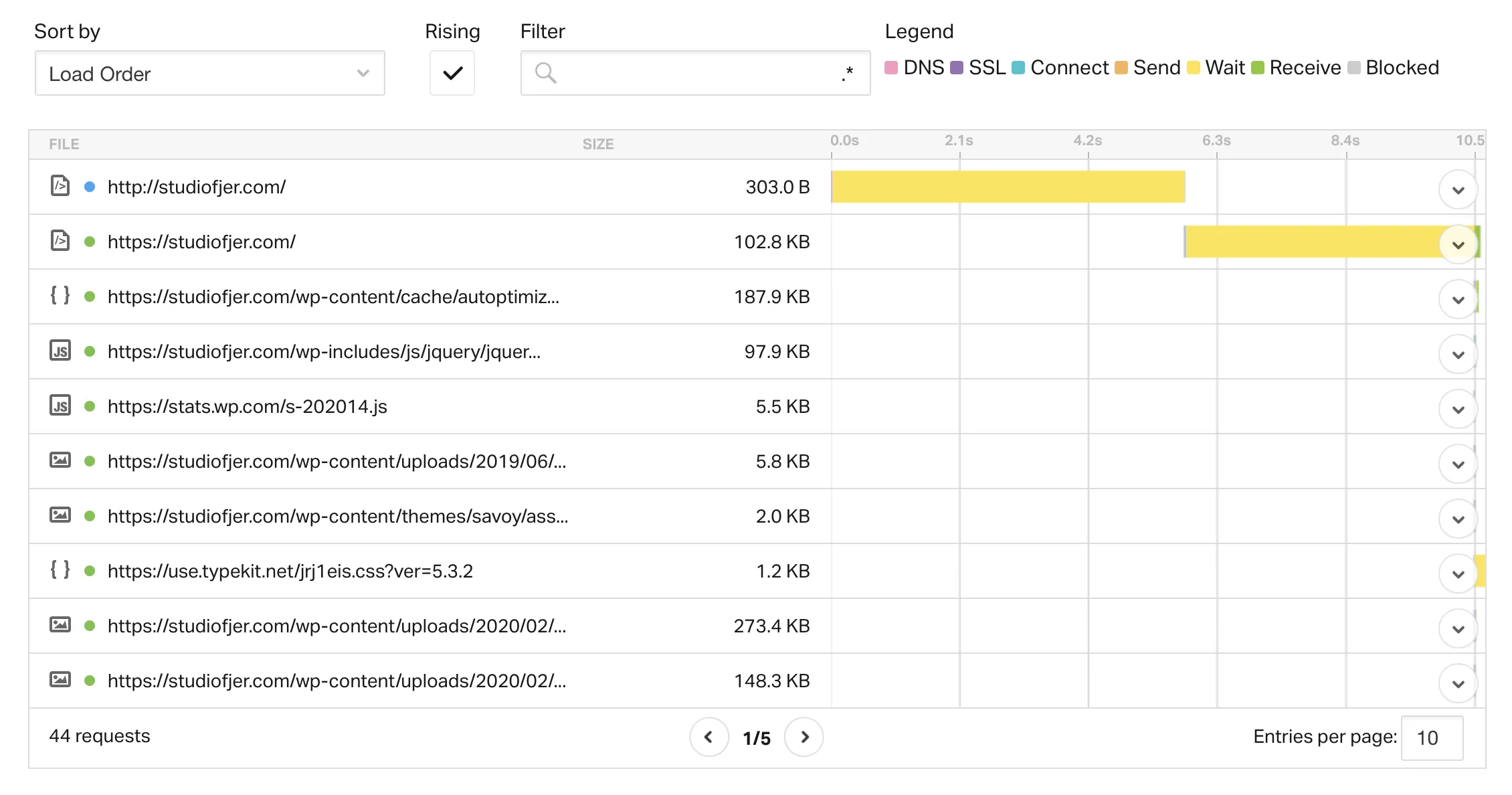Click the http://studiofjer.com/ URL
This screenshot has height=795, width=1512.
(x=197, y=187)
